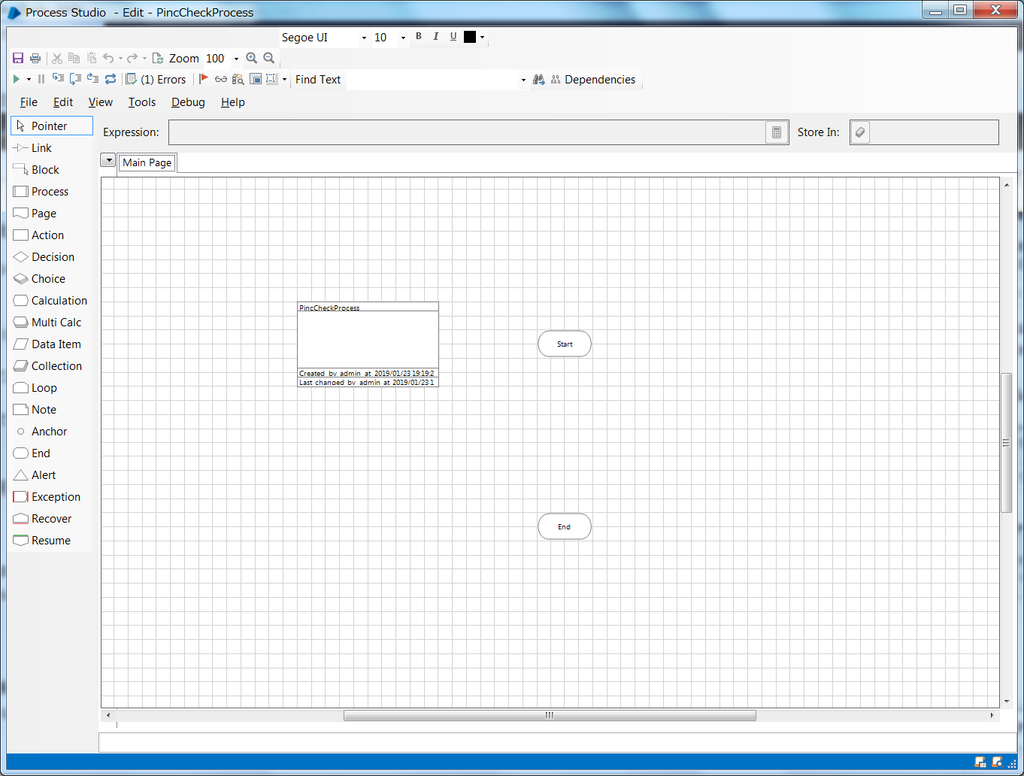The image size is (1024, 776).
Task: Click the Step Over debug icon
Action: 75,79
